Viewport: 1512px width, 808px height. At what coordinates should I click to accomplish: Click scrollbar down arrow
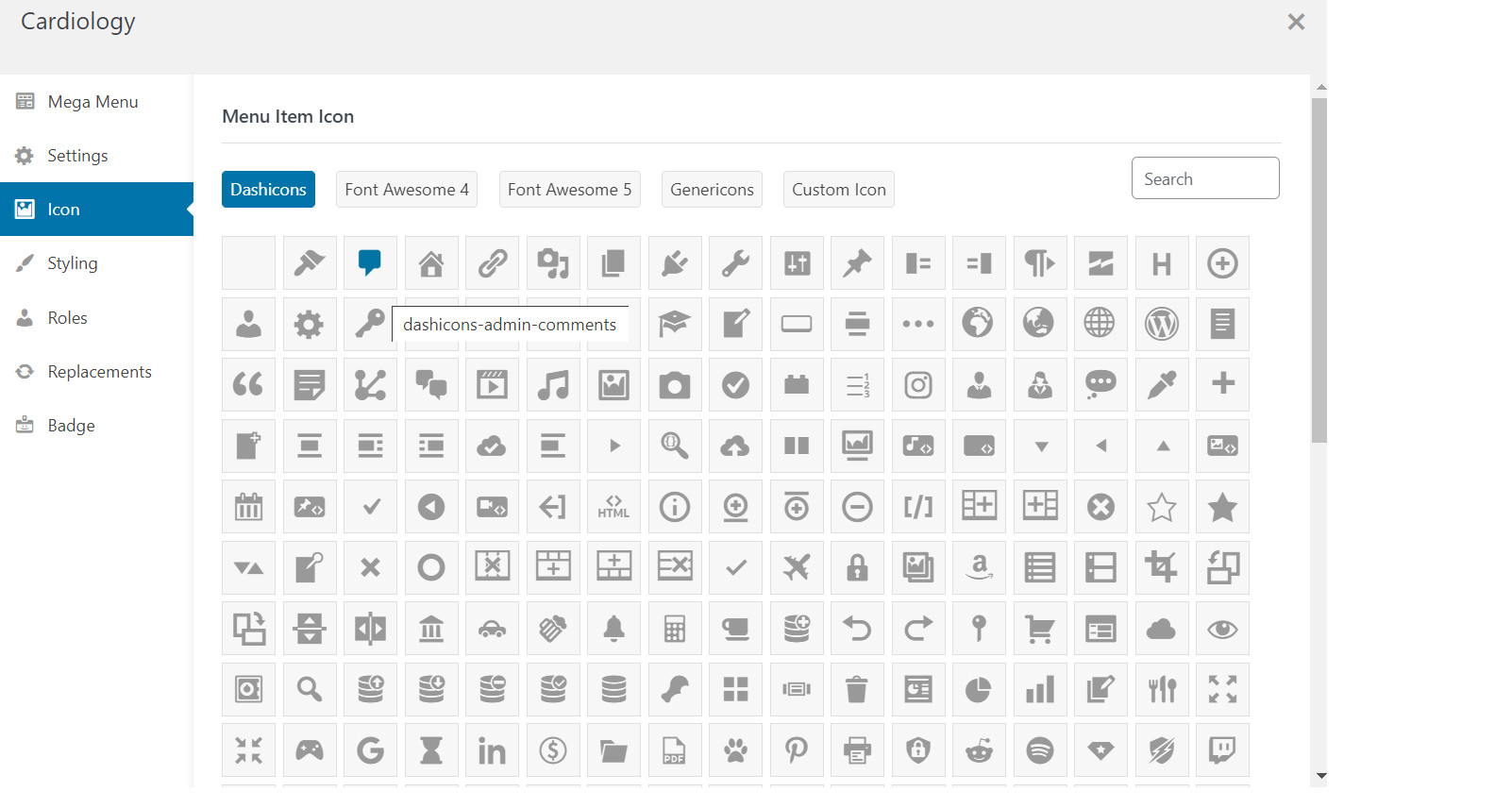pyautogui.click(x=1321, y=776)
